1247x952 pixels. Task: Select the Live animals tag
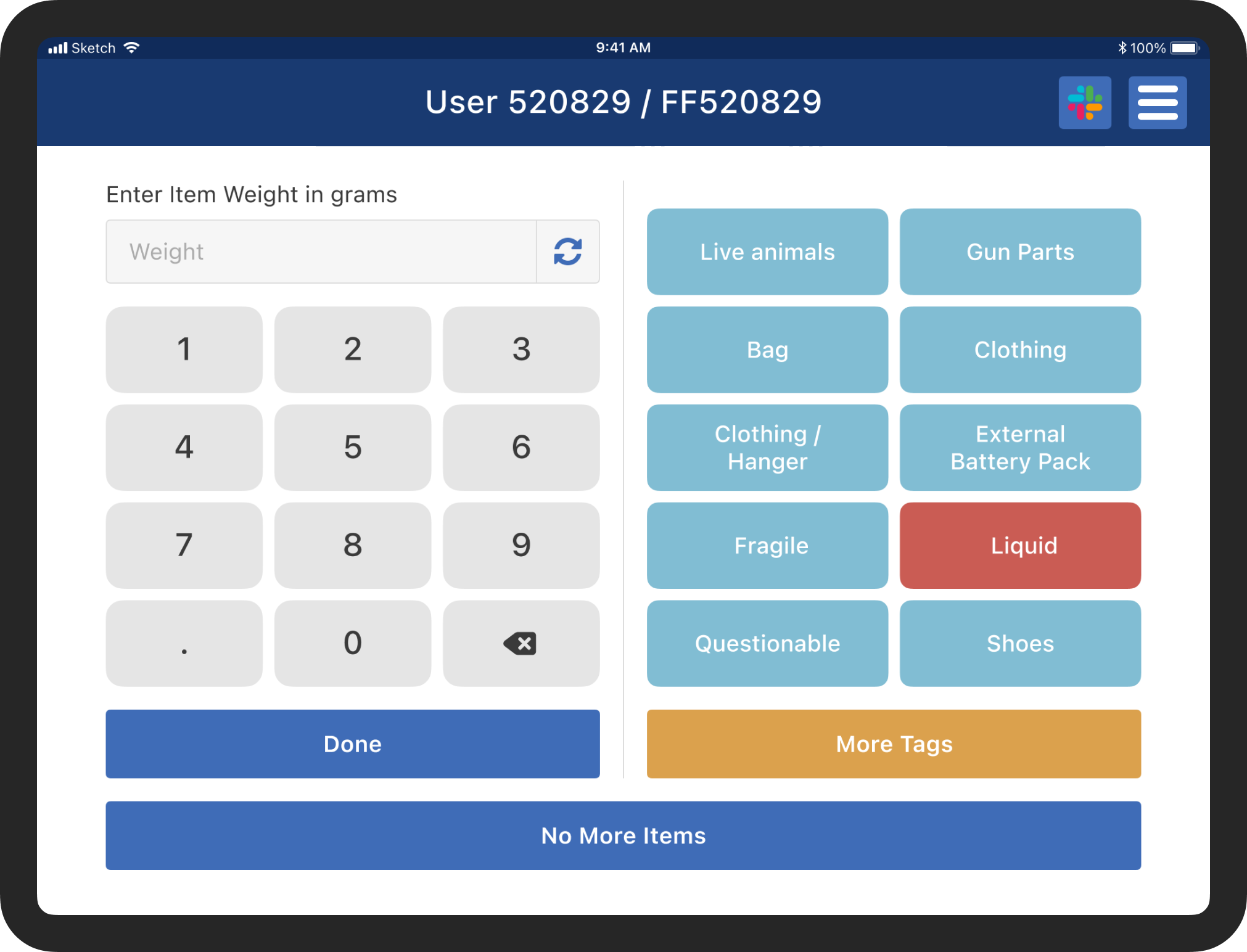(767, 252)
